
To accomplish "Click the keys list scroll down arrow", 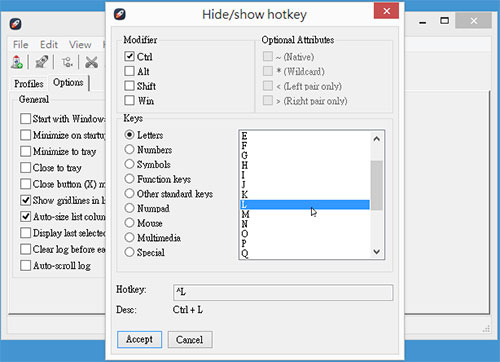I will [377, 252].
